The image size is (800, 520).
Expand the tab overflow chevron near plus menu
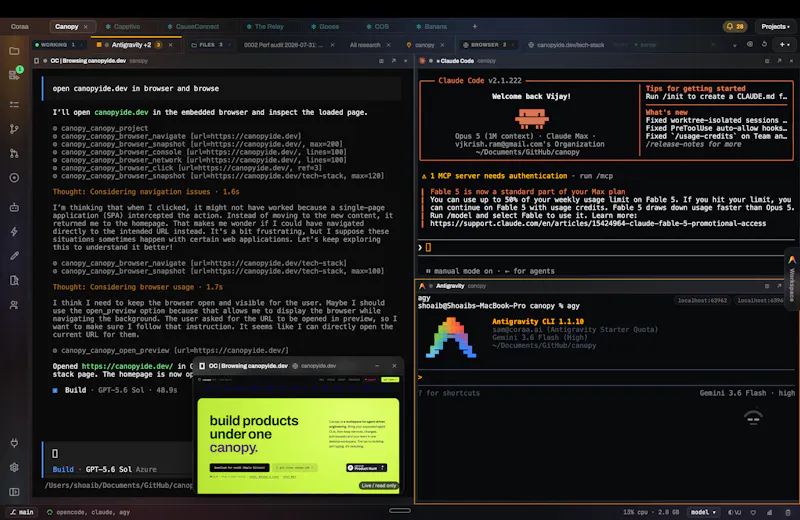coord(735,45)
